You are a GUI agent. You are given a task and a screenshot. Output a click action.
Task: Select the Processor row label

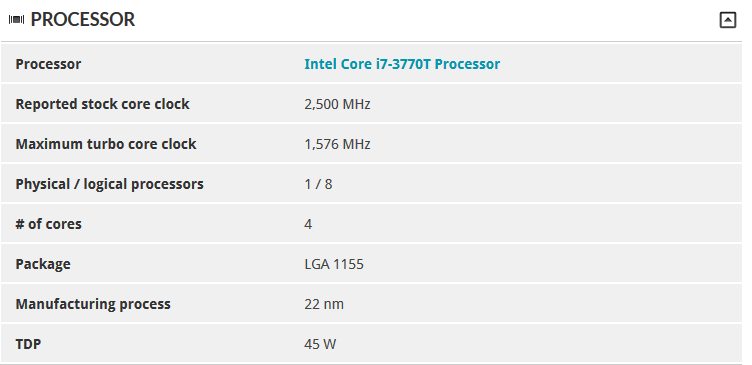(x=48, y=64)
